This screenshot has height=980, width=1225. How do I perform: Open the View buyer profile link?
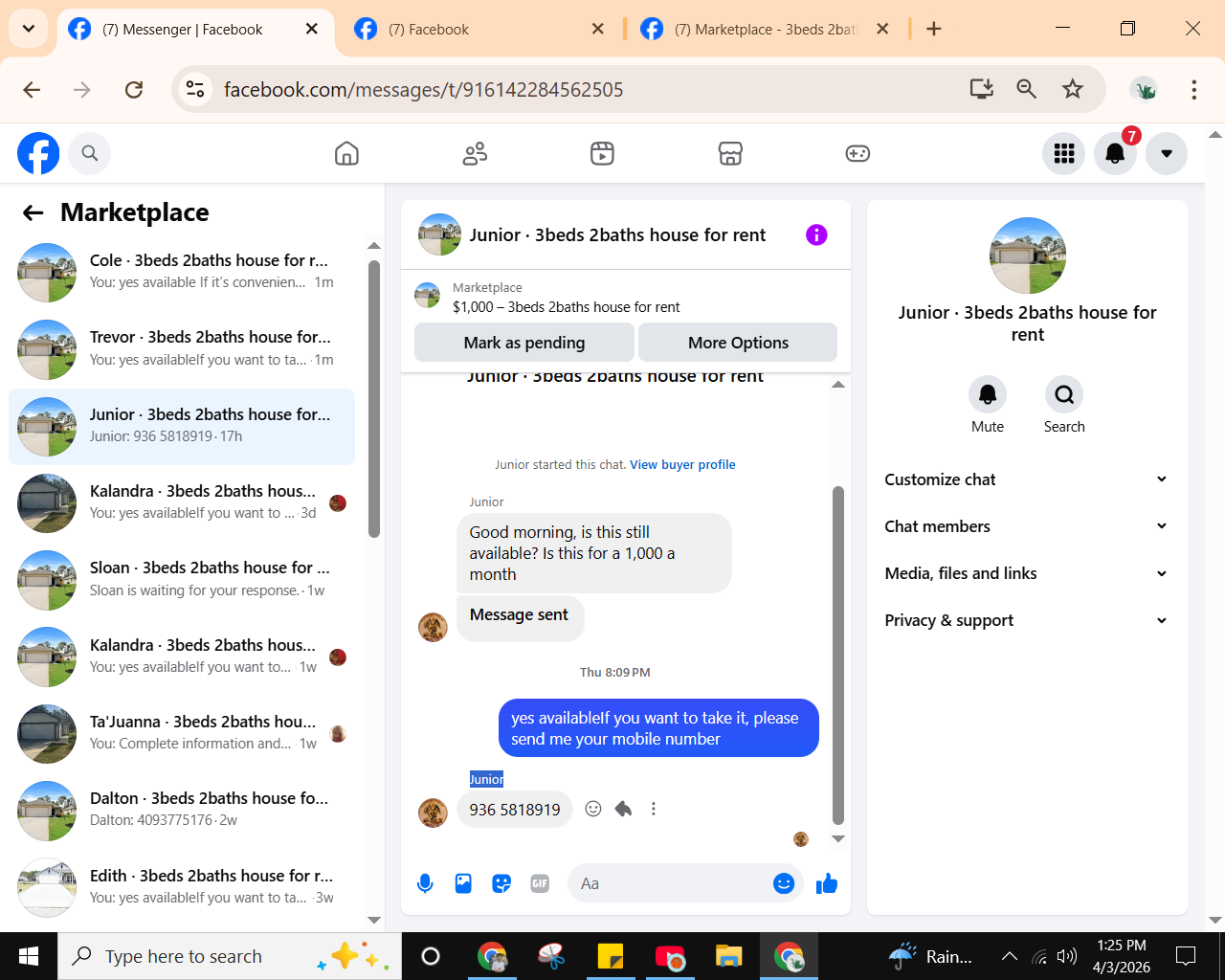coord(682,465)
